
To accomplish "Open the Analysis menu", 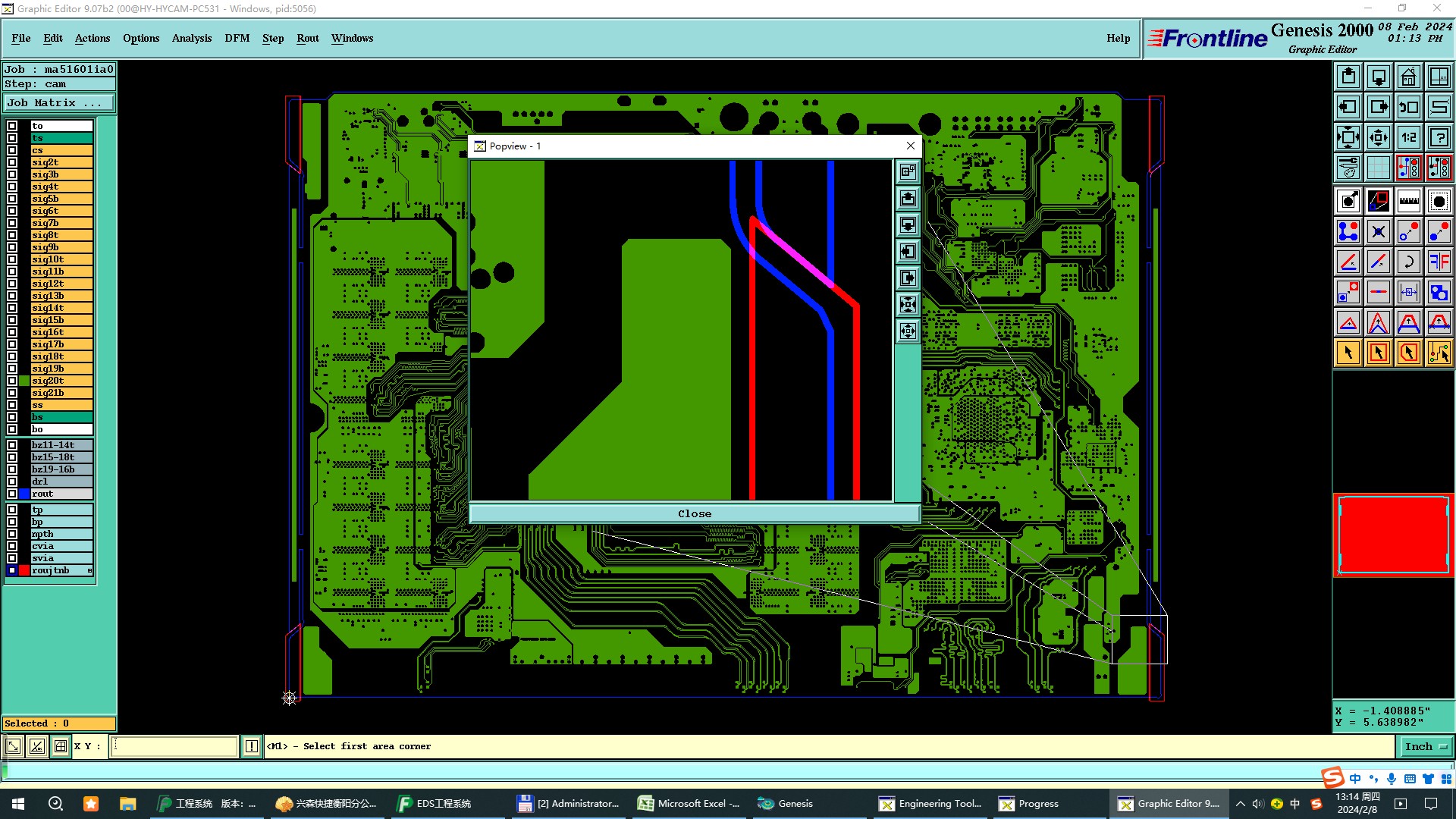I will tap(191, 38).
